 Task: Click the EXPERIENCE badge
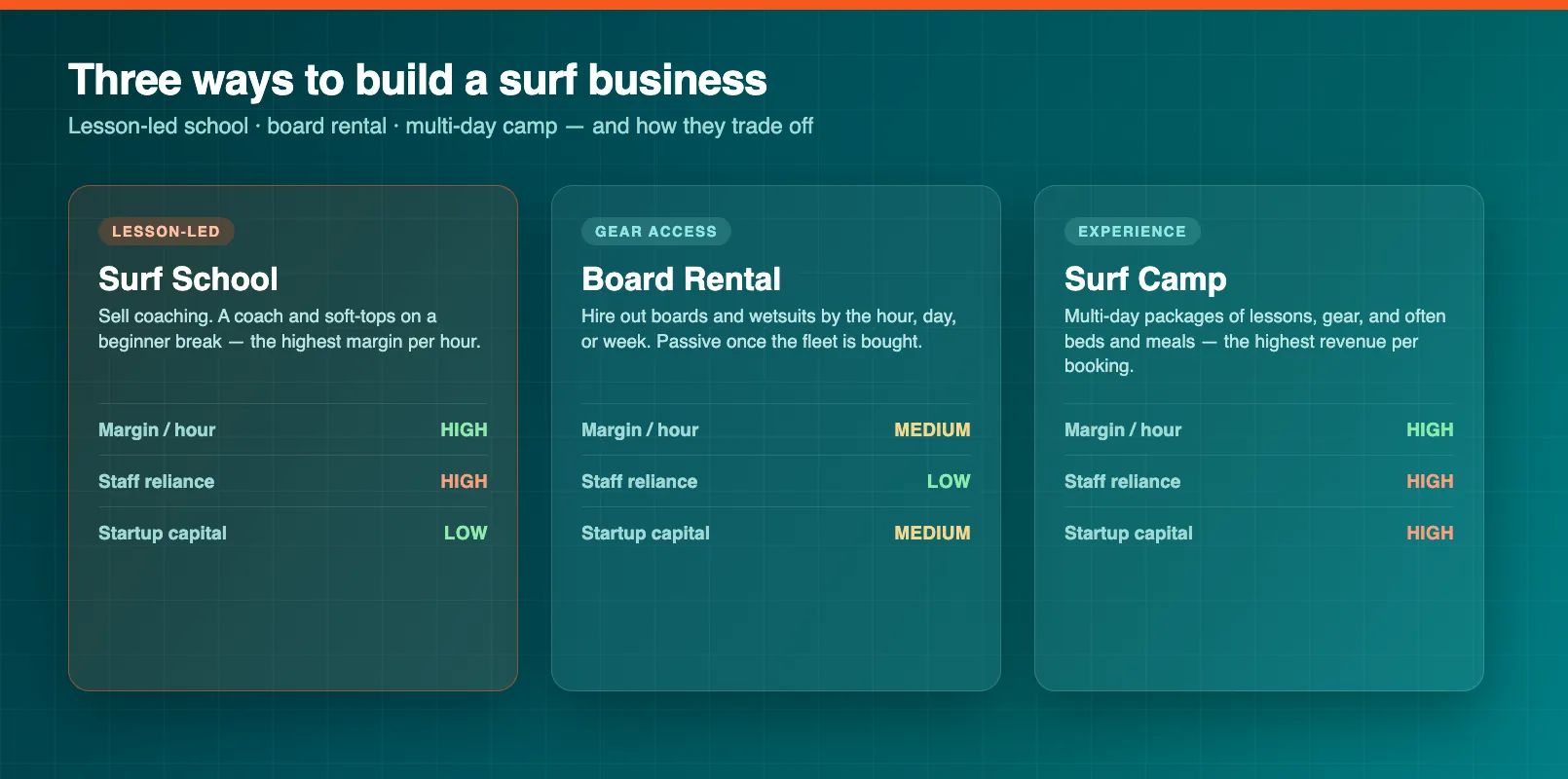pos(1133,232)
